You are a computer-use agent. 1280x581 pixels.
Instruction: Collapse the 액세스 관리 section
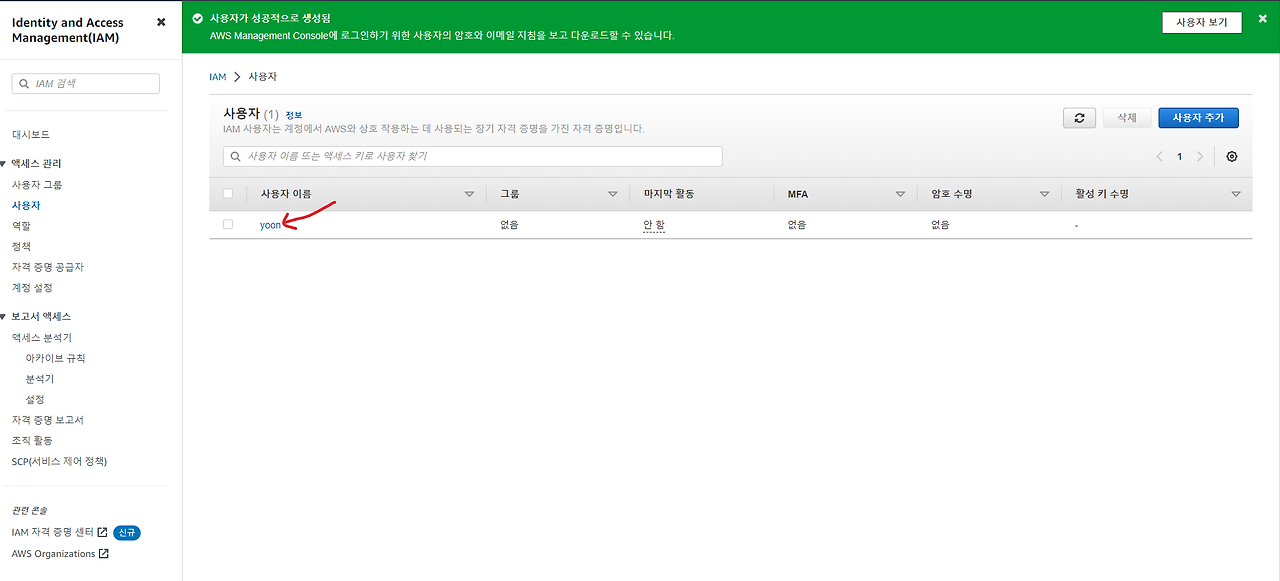click(4, 163)
